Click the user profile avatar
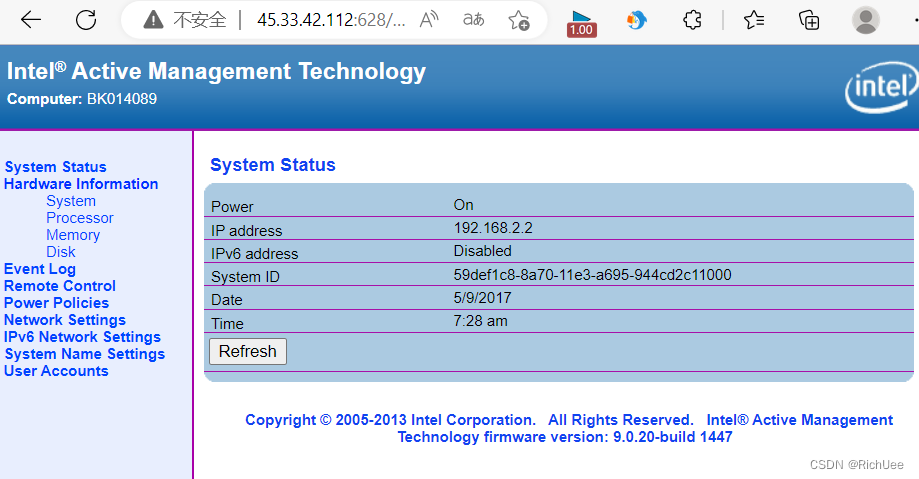 point(866,21)
